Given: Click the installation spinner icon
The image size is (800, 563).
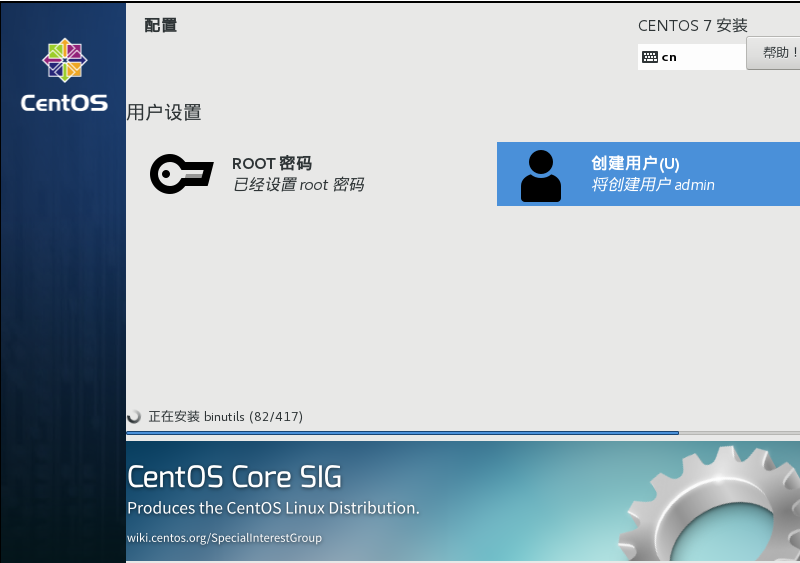Looking at the screenshot, I should click(x=134, y=417).
